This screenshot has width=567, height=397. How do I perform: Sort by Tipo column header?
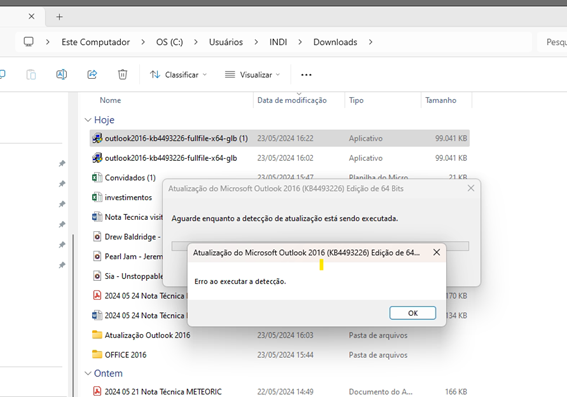[x=356, y=100]
